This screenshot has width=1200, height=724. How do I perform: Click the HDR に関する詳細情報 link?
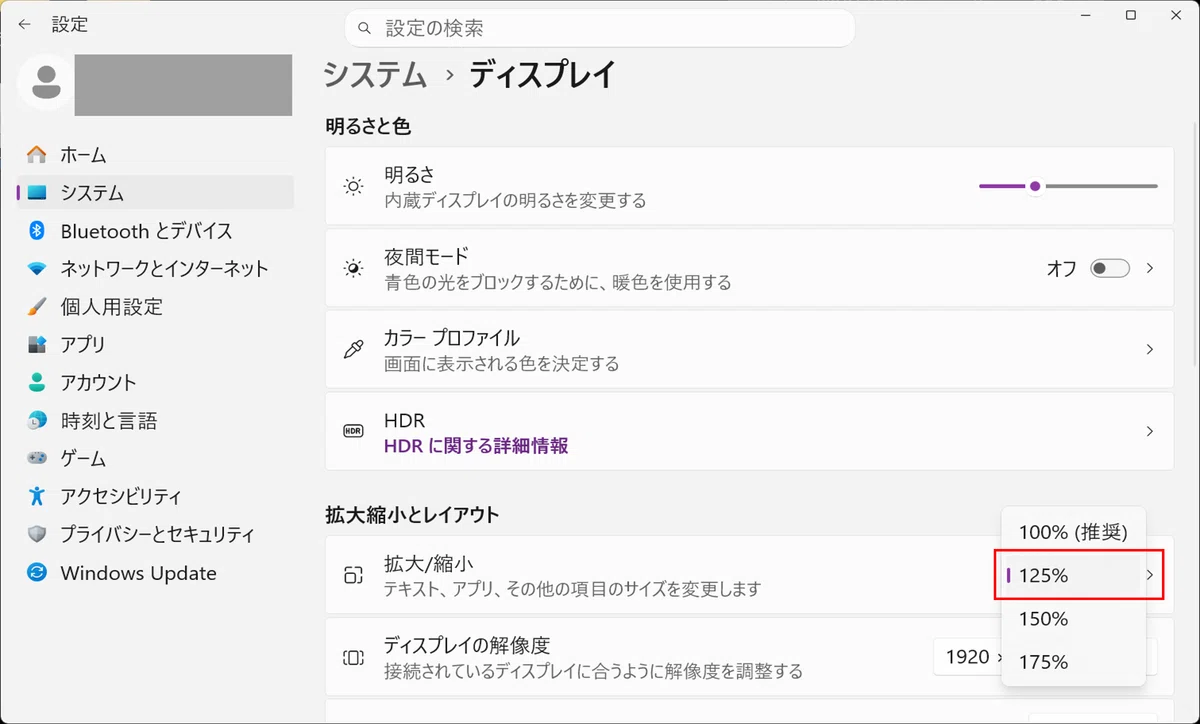point(476,446)
